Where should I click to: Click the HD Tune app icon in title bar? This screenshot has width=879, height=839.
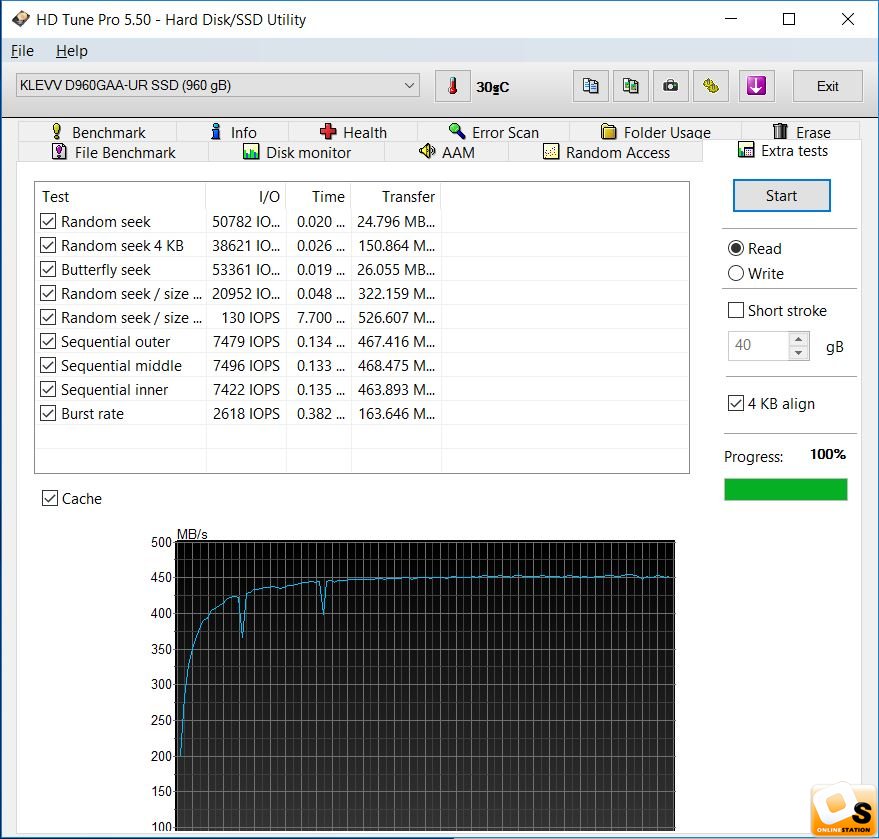(21, 19)
